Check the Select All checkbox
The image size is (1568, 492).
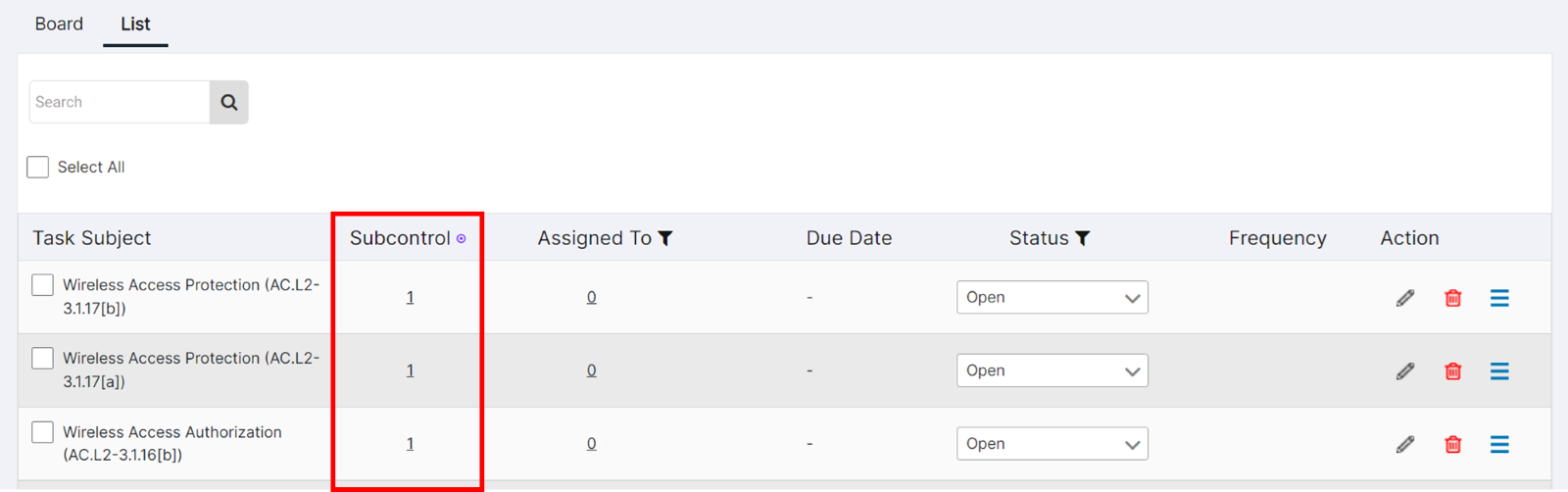(38, 167)
